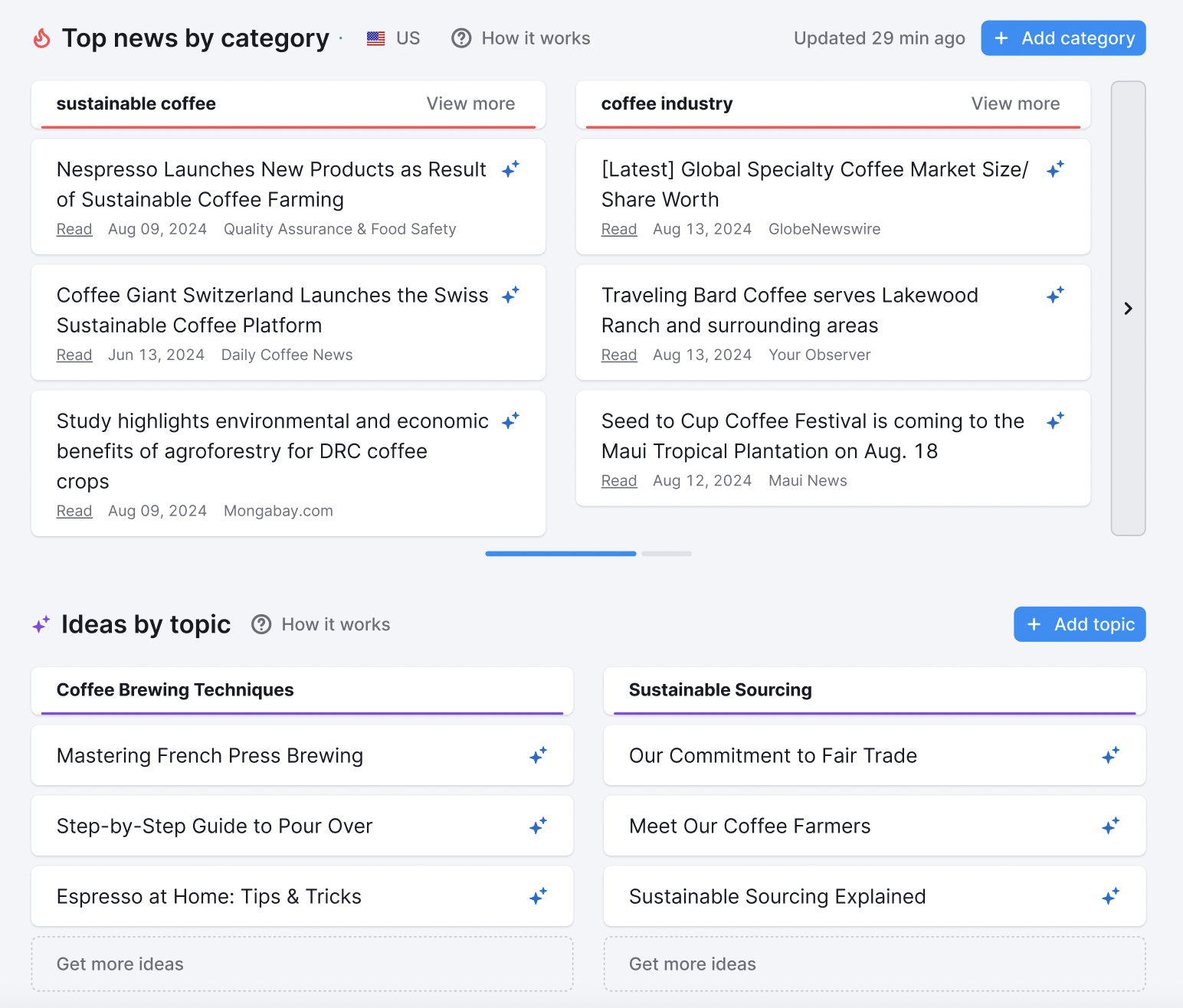This screenshot has height=1008, width=1183.
Task: Click the flame icon next to Top news by category
Action: pos(41,38)
